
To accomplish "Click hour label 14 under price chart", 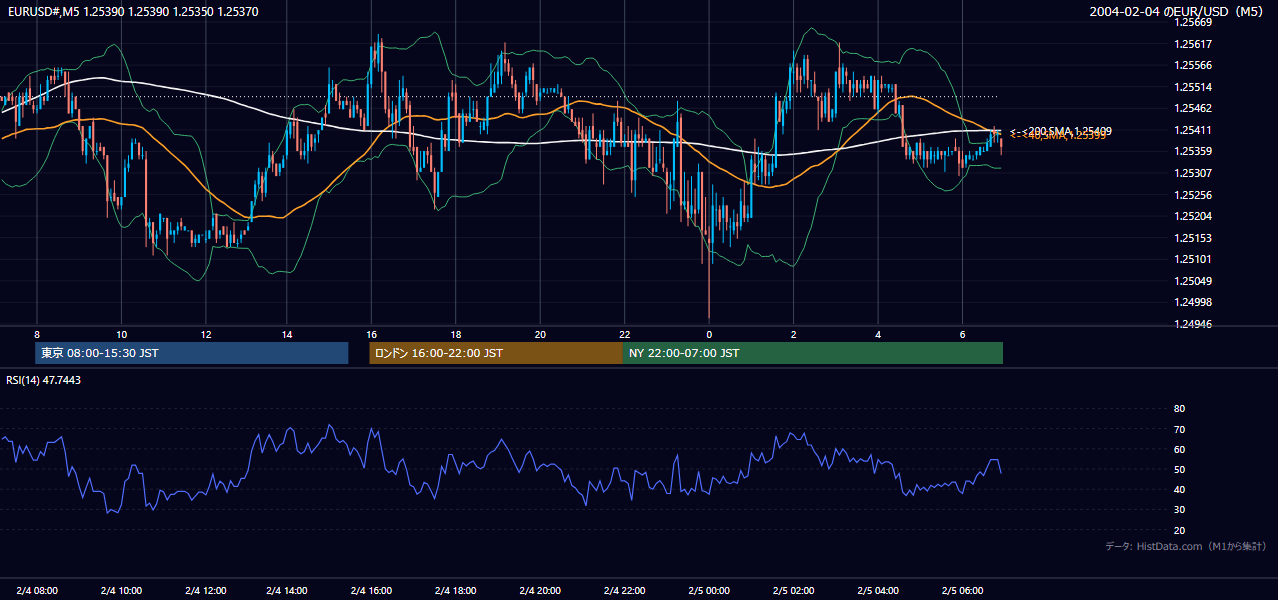I will coord(288,334).
